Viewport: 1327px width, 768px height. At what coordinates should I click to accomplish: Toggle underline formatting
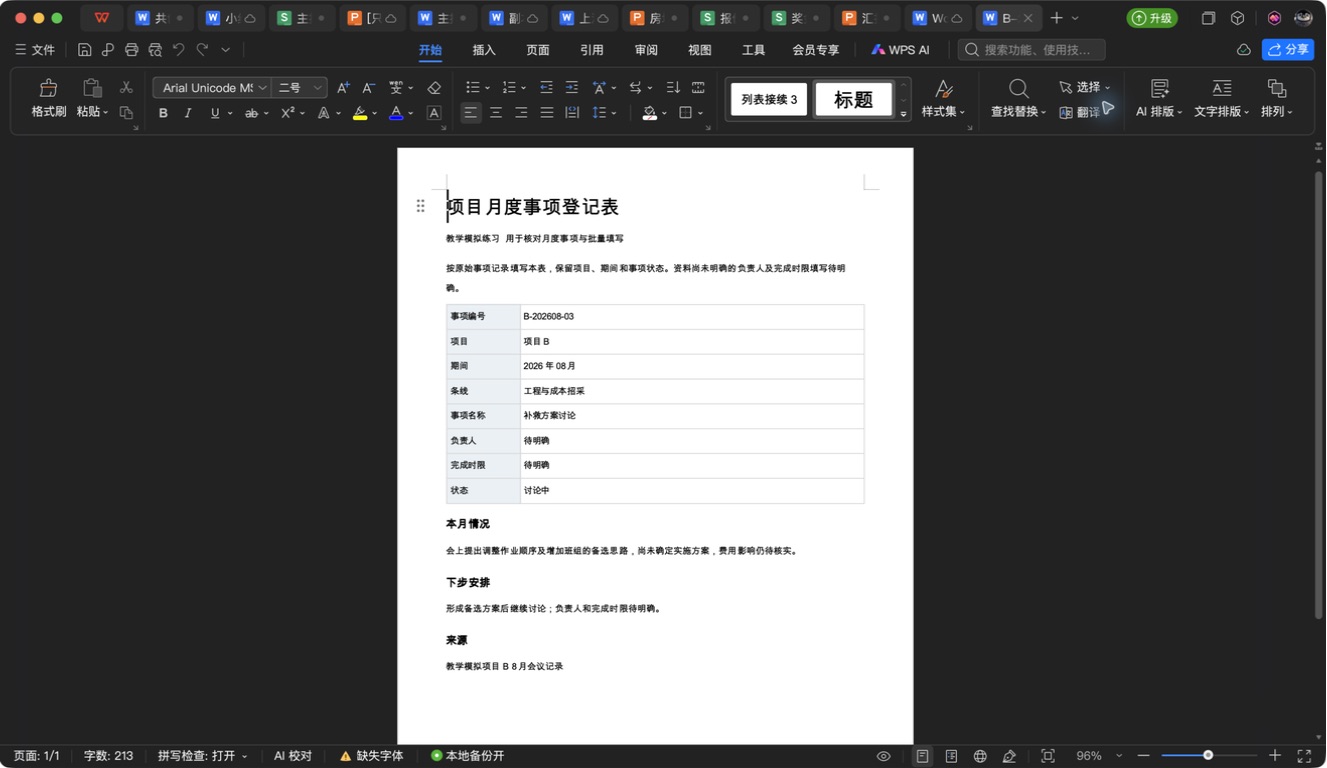click(x=214, y=113)
